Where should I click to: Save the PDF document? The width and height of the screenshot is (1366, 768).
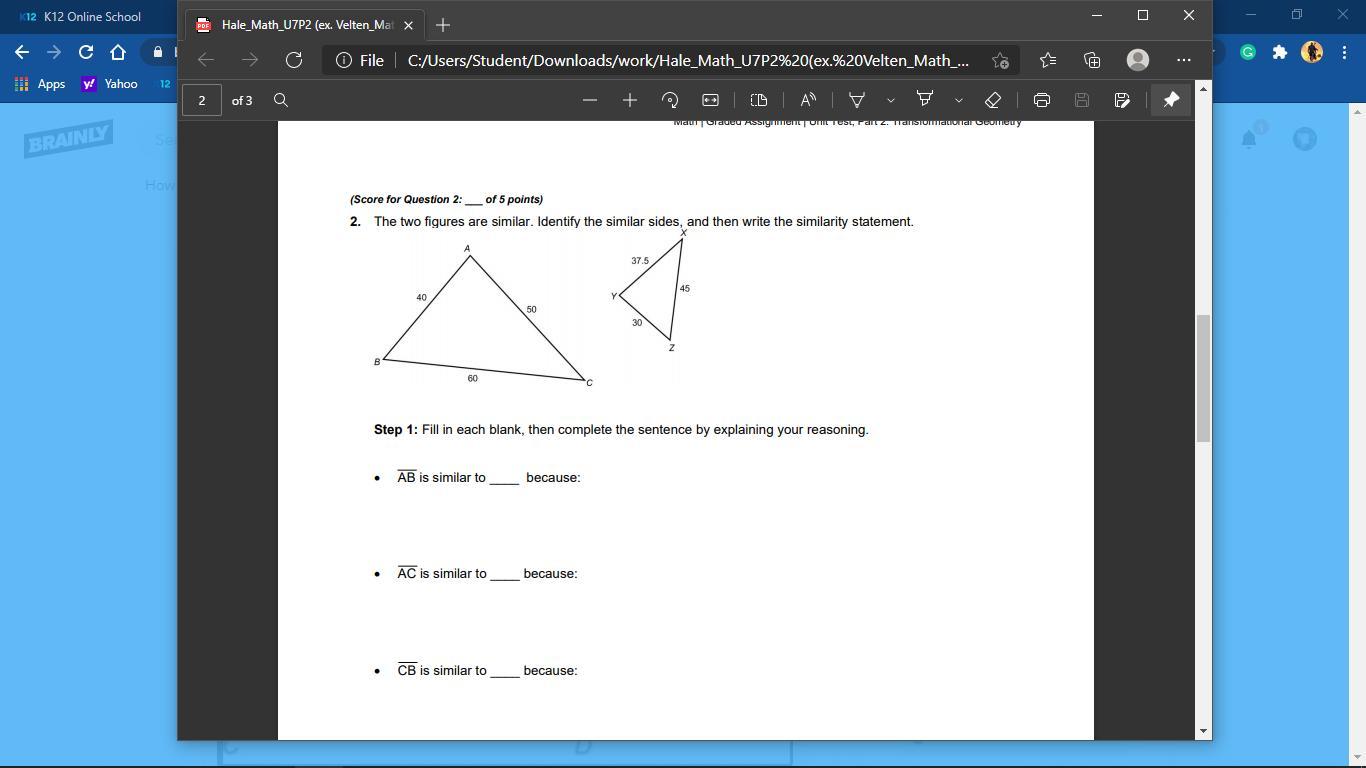(x=1081, y=100)
